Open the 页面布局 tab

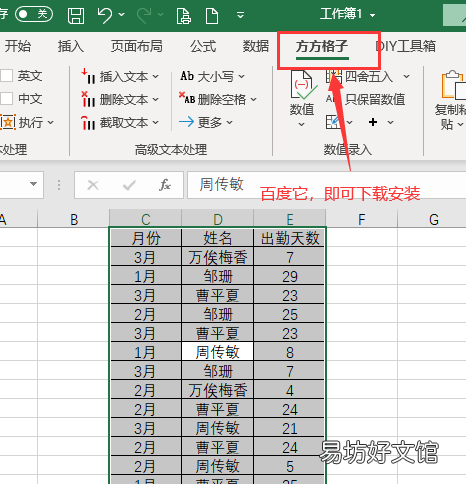(x=137, y=46)
